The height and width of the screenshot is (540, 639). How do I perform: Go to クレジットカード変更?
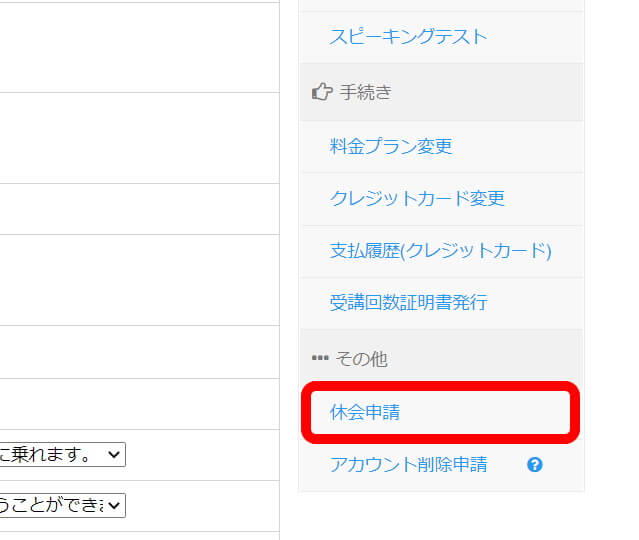[x=417, y=198]
